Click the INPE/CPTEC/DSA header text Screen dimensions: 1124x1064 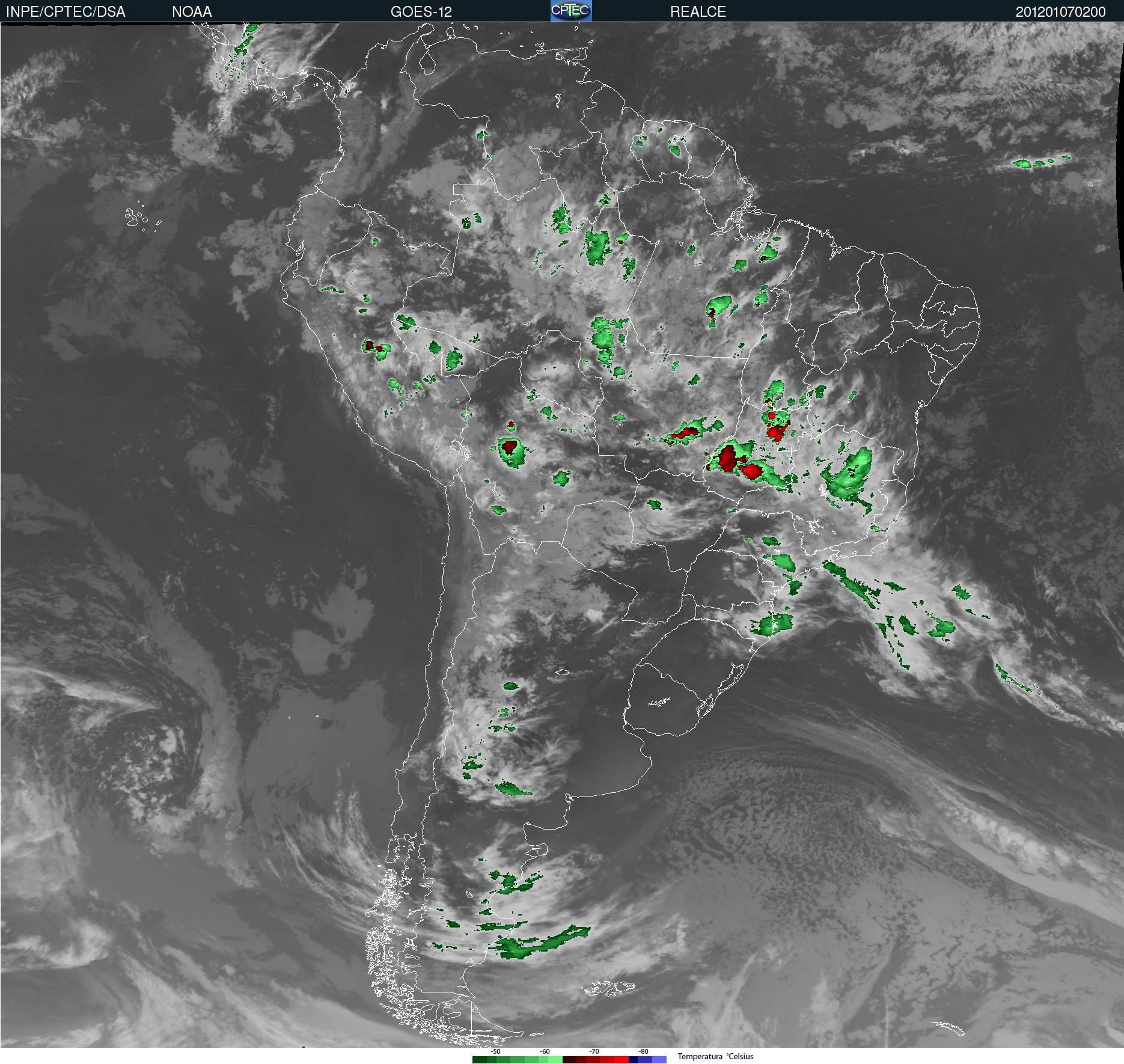point(66,11)
